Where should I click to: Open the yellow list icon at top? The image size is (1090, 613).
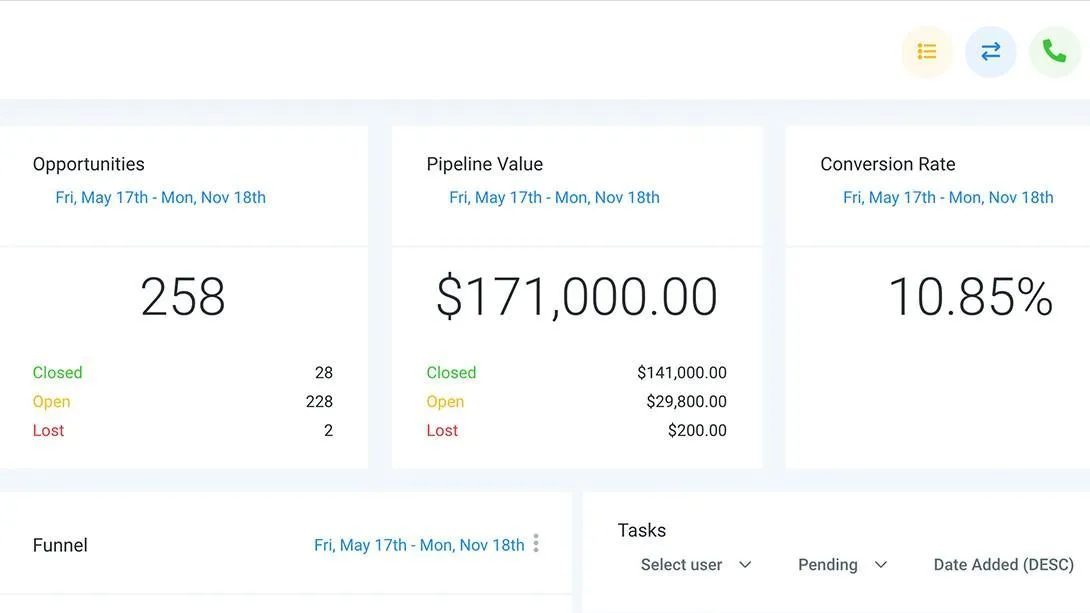point(927,51)
